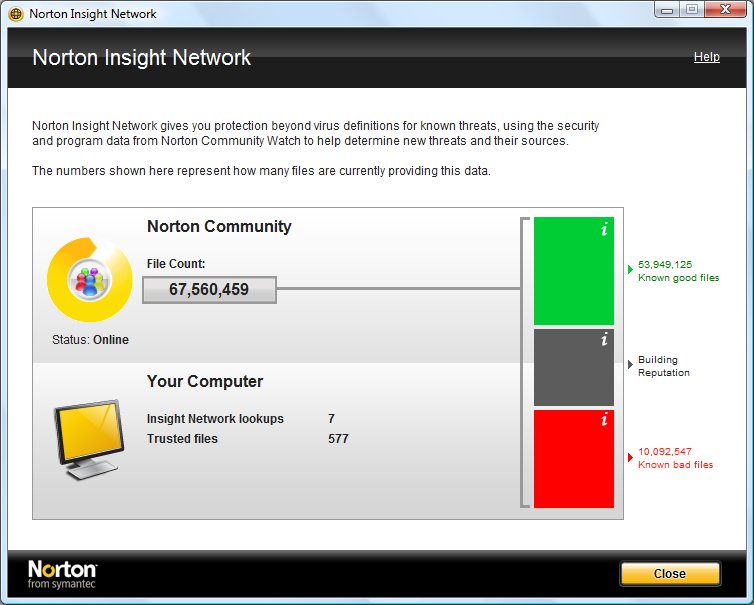
Task: Click the Norton Community people icon
Action: coord(89,279)
